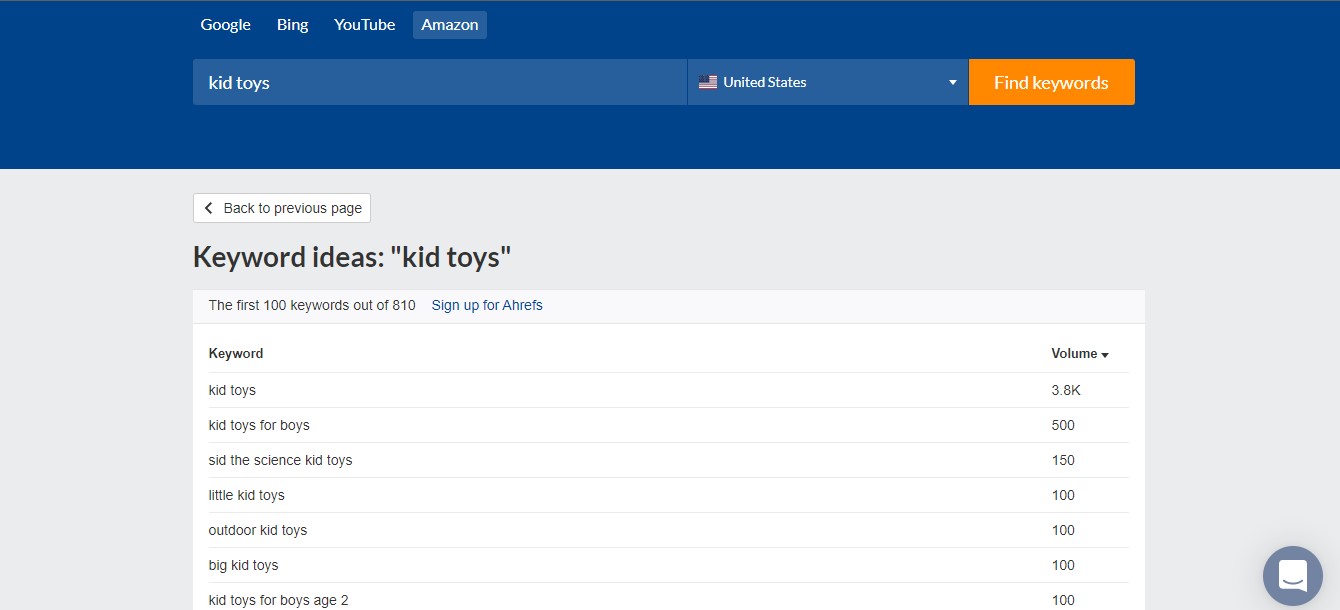Click the 150 volume value

(x=1063, y=460)
